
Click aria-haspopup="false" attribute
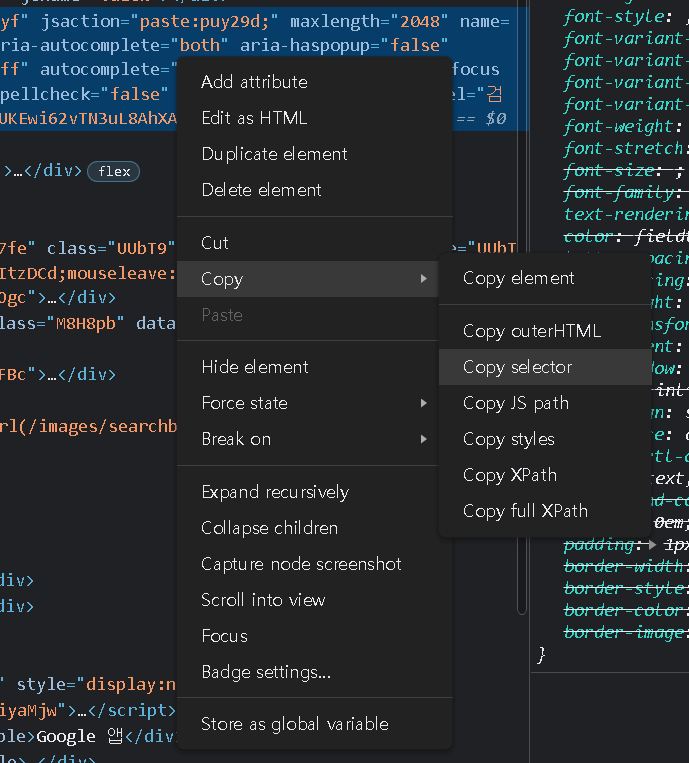(344, 45)
